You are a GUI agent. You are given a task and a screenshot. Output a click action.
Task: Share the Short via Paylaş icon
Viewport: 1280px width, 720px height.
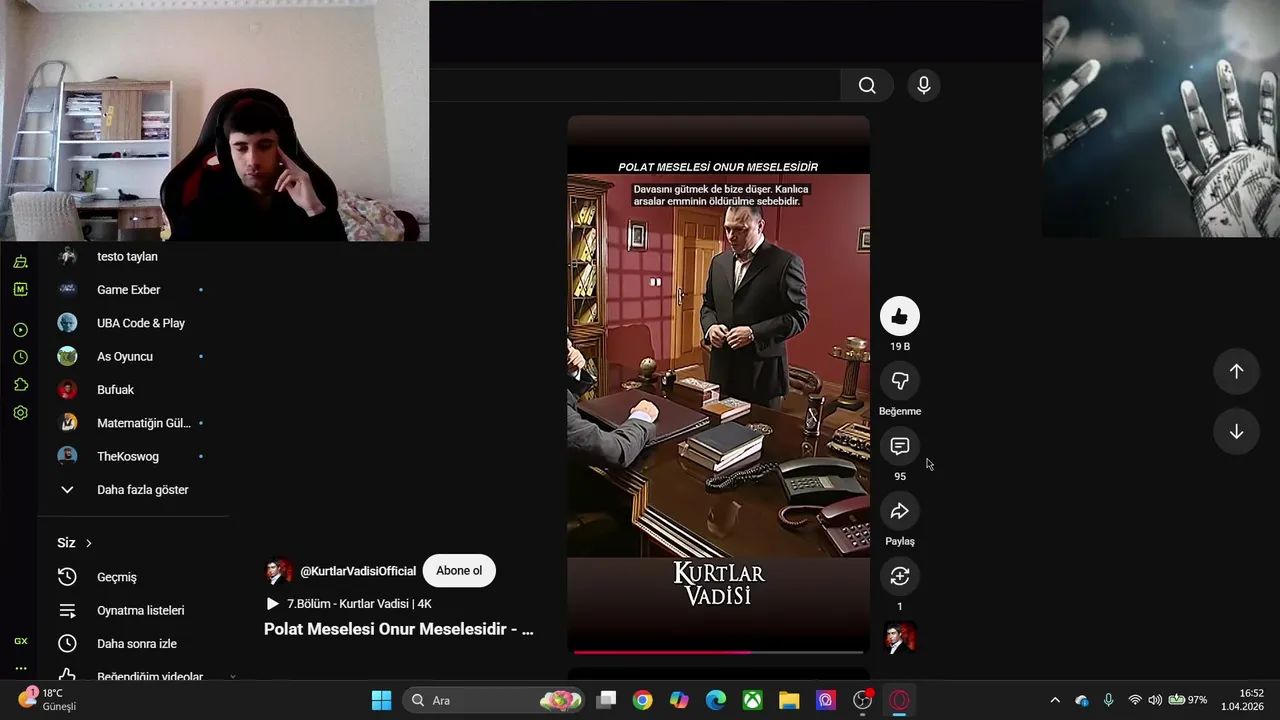[899, 511]
